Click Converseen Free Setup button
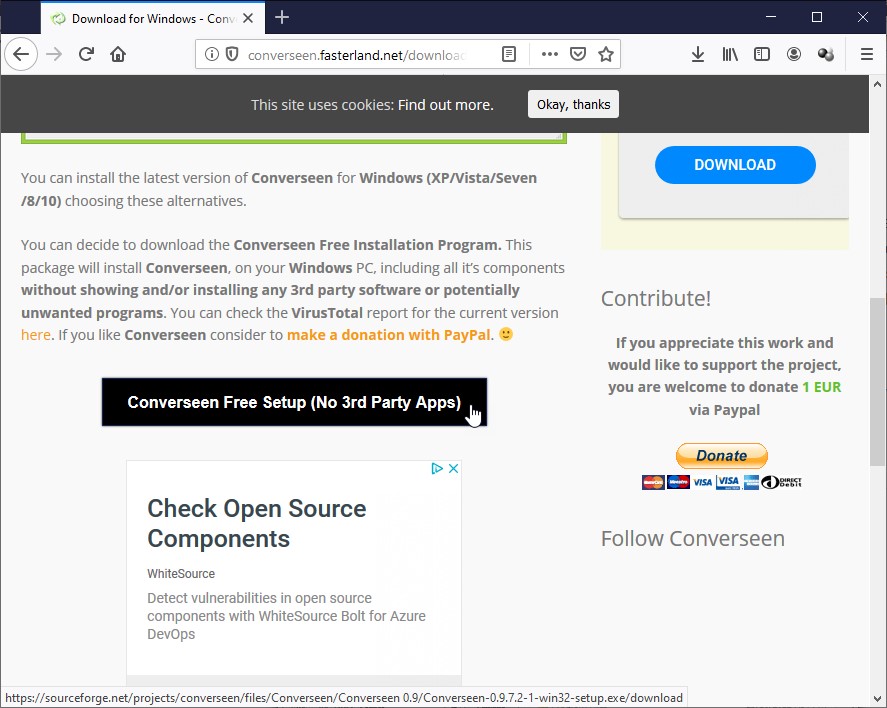This screenshot has height=708, width=887. 294,402
